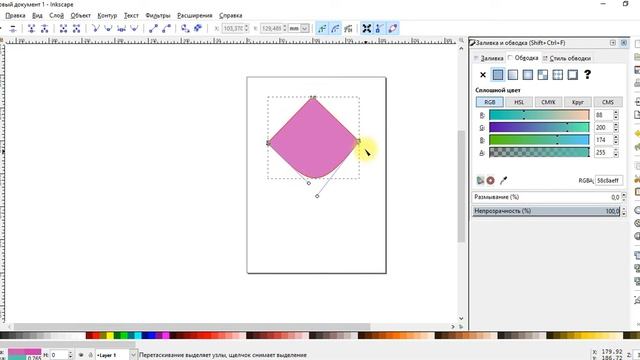The height and width of the screenshot is (360, 640).
Task: Select the RGB color mode button
Action: pyautogui.click(x=489, y=102)
